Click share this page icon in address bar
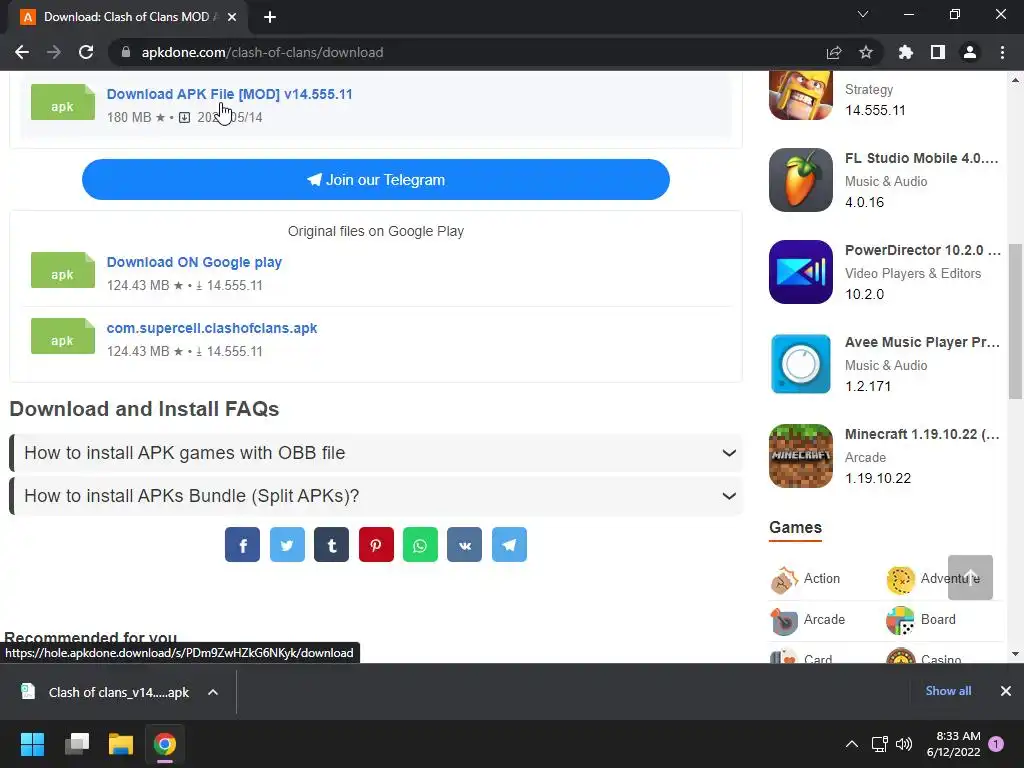This screenshot has width=1024, height=768. pyautogui.click(x=834, y=52)
